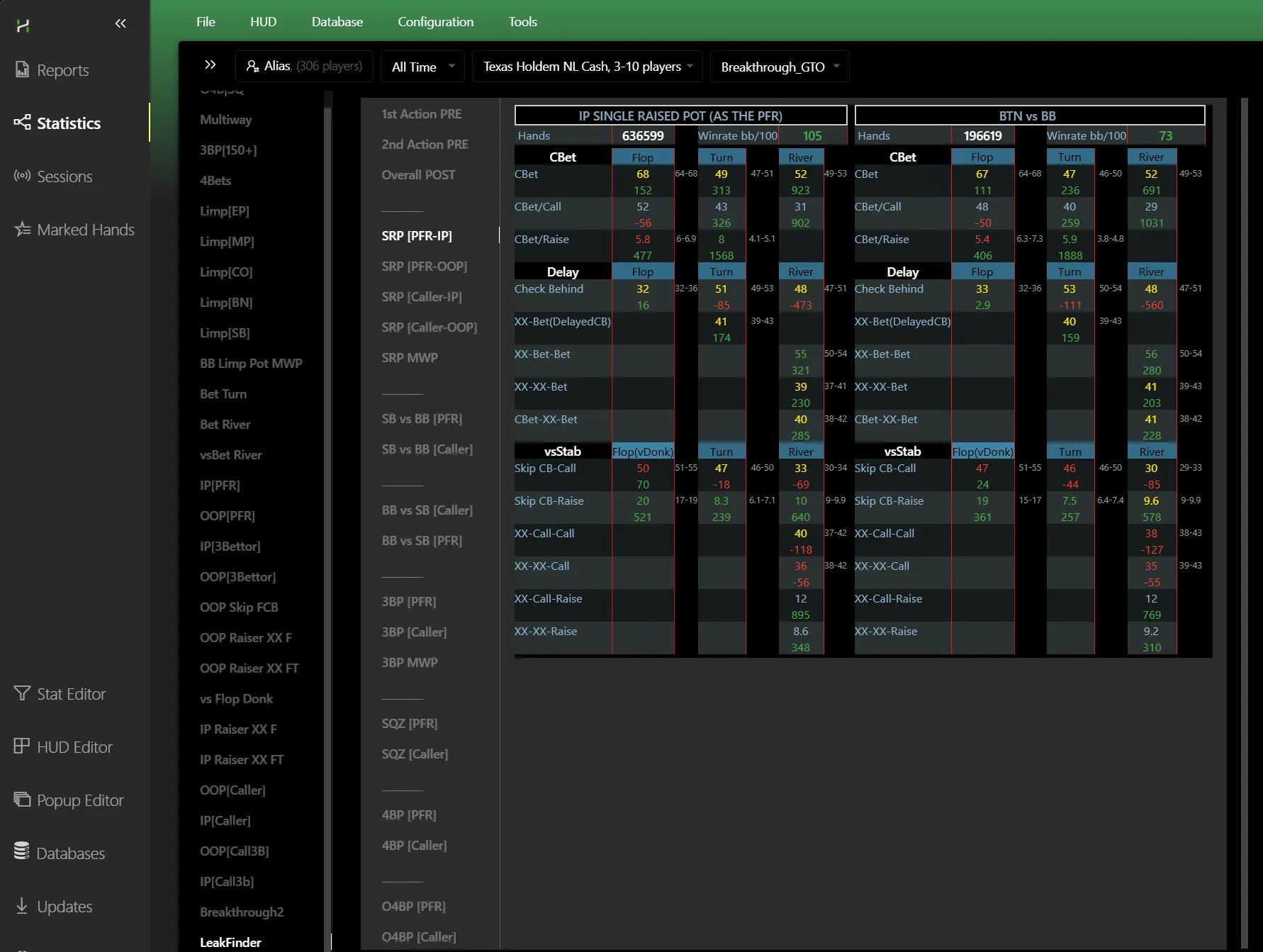Image resolution: width=1263 pixels, height=952 pixels.
Task: Open Databases from the sidebar
Action: coord(69,853)
